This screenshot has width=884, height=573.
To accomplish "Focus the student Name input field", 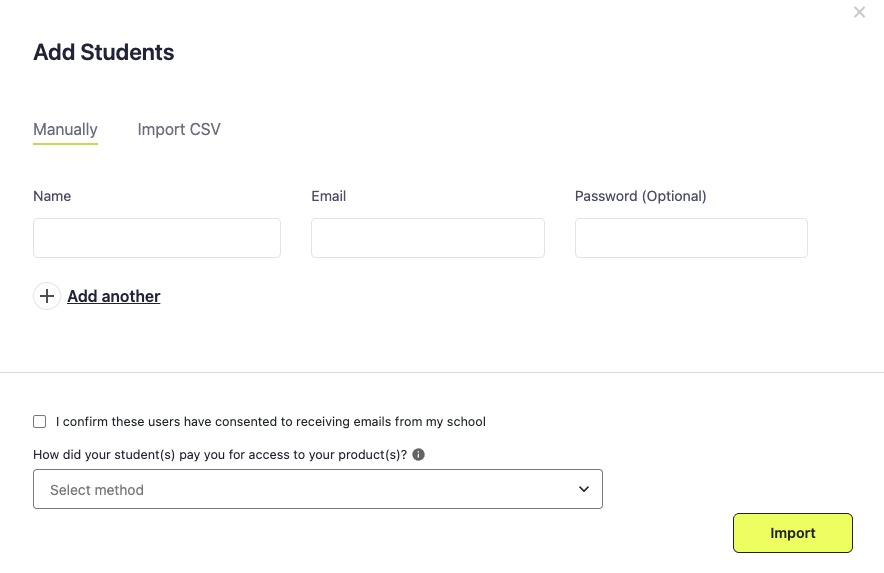I will [x=157, y=238].
